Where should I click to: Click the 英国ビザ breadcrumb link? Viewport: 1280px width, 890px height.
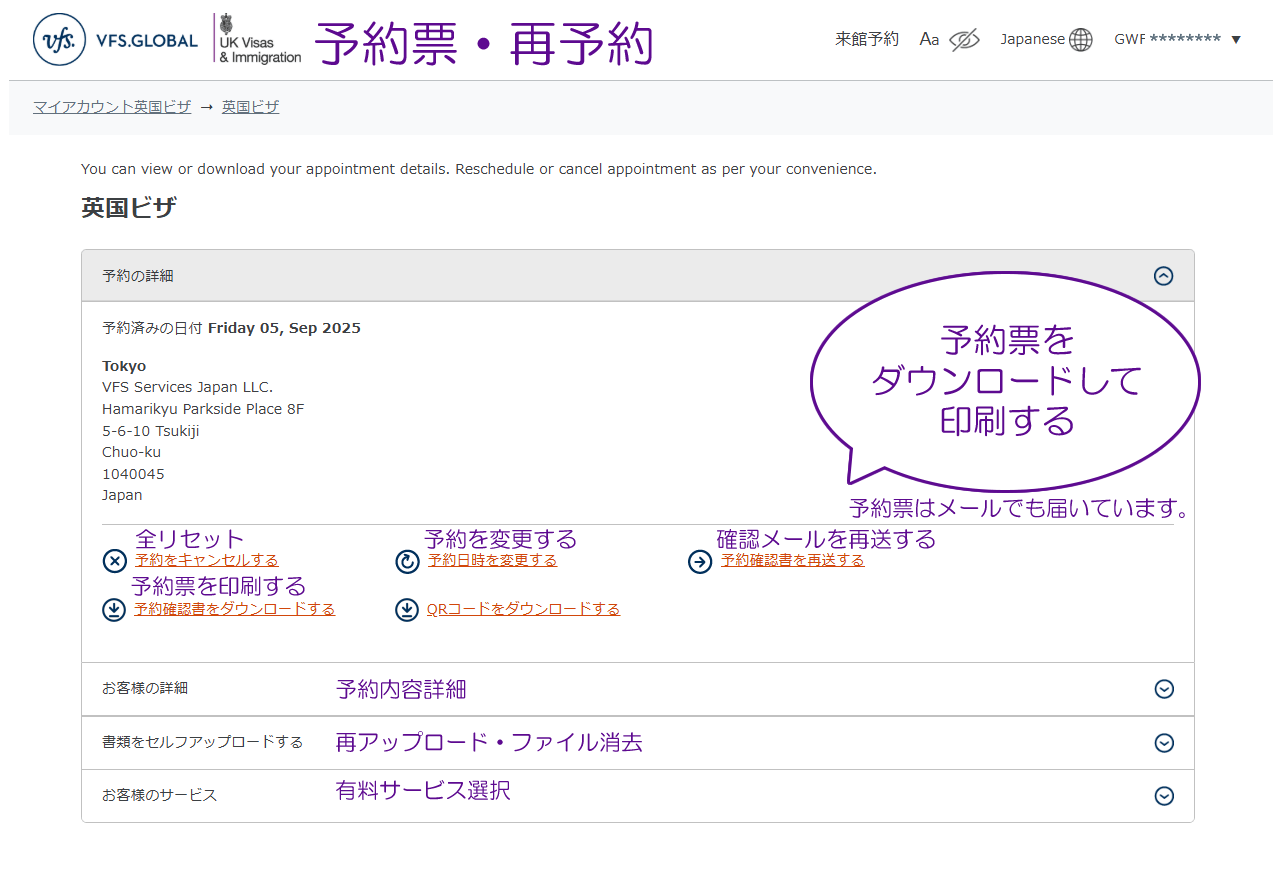[x=250, y=107]
